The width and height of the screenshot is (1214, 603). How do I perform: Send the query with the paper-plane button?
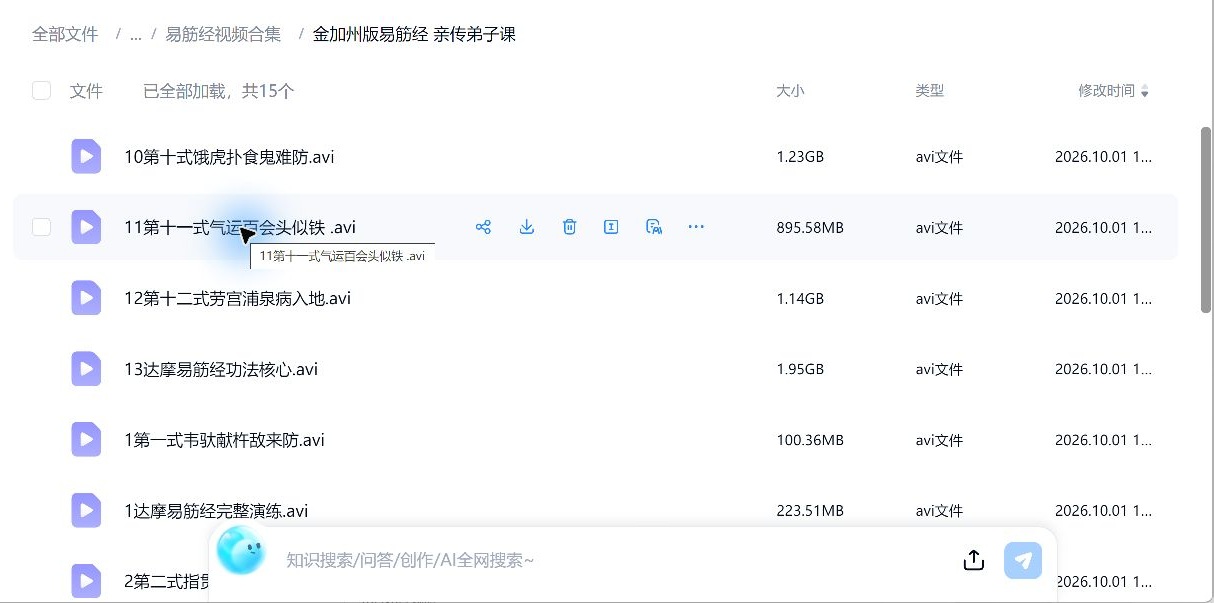coord(1022,560)
